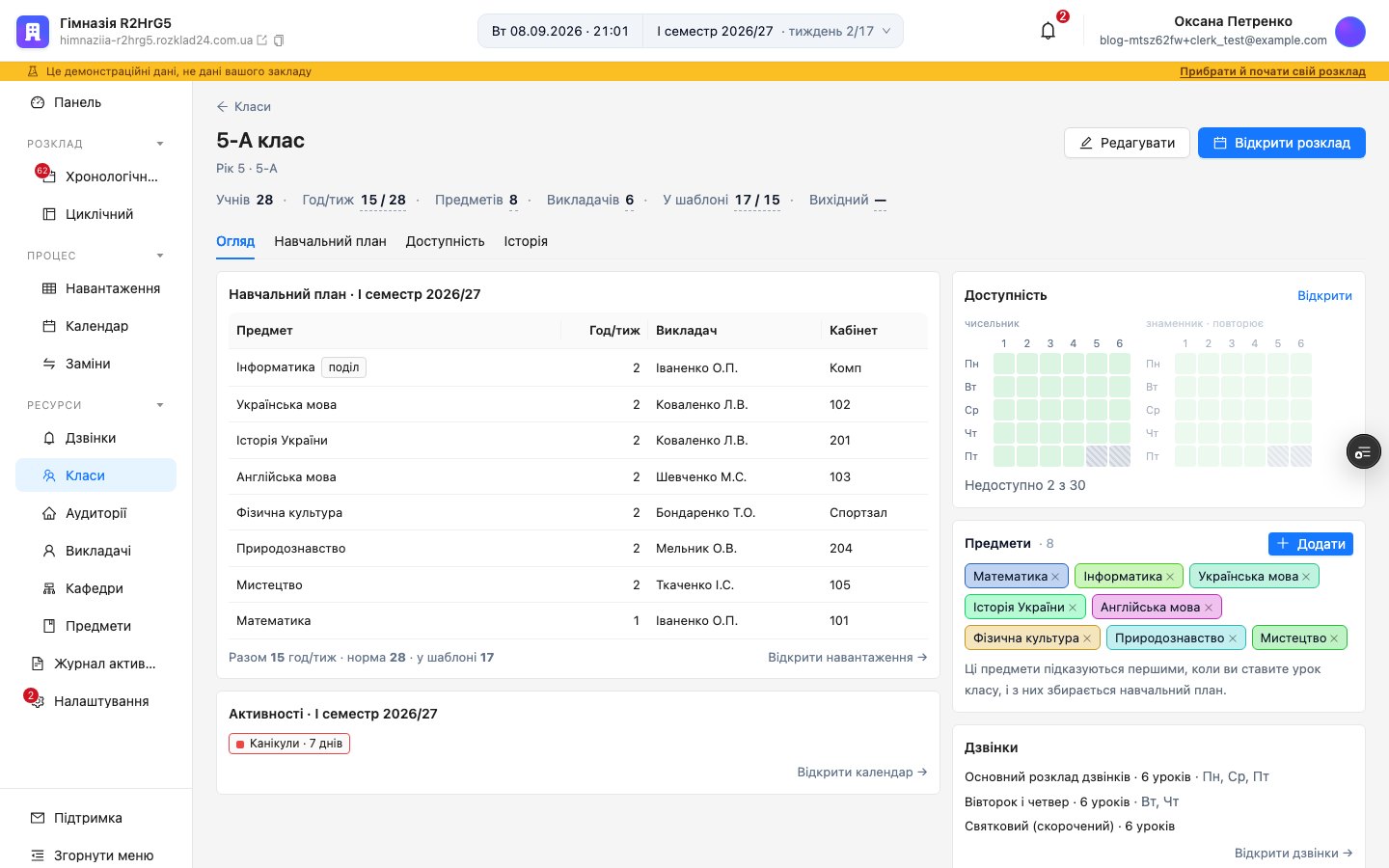This screenshot has height=868, width=1389.
Task: Click the remove demo data link
Action: (1272, 71)
